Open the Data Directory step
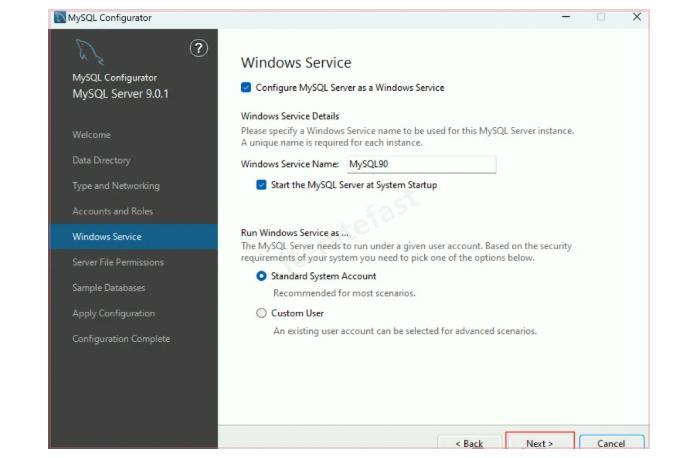The image size is (699, 458). [102, 160]
